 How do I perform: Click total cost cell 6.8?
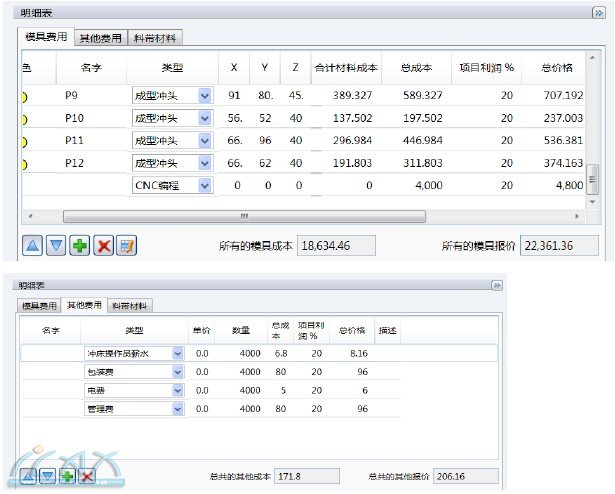coord(281,354)
